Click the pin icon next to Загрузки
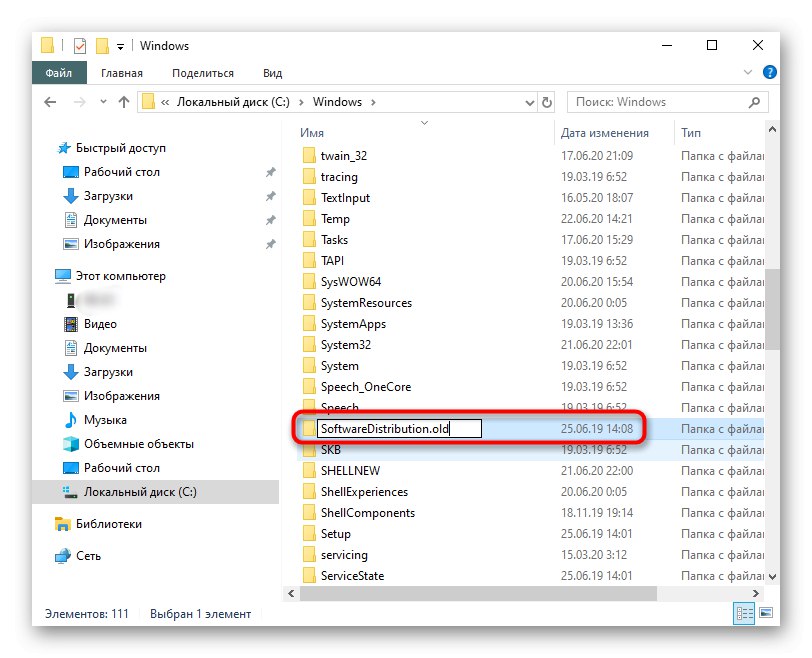This screenshot has width=812, height=658. [271, 195]
